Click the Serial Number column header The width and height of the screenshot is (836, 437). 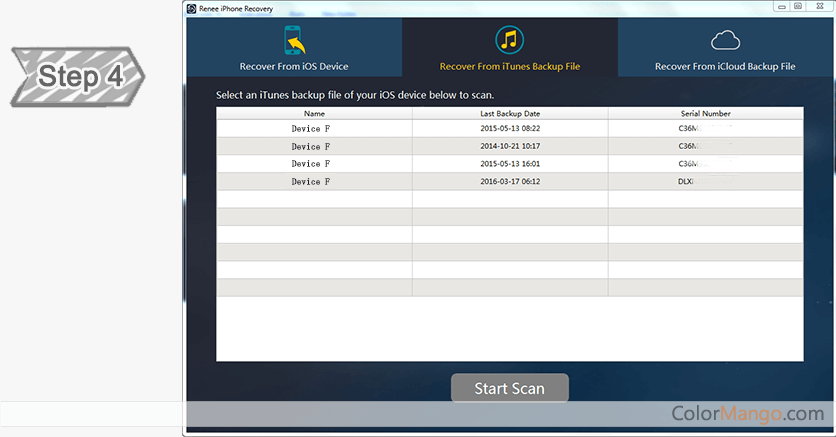(704, 114)
